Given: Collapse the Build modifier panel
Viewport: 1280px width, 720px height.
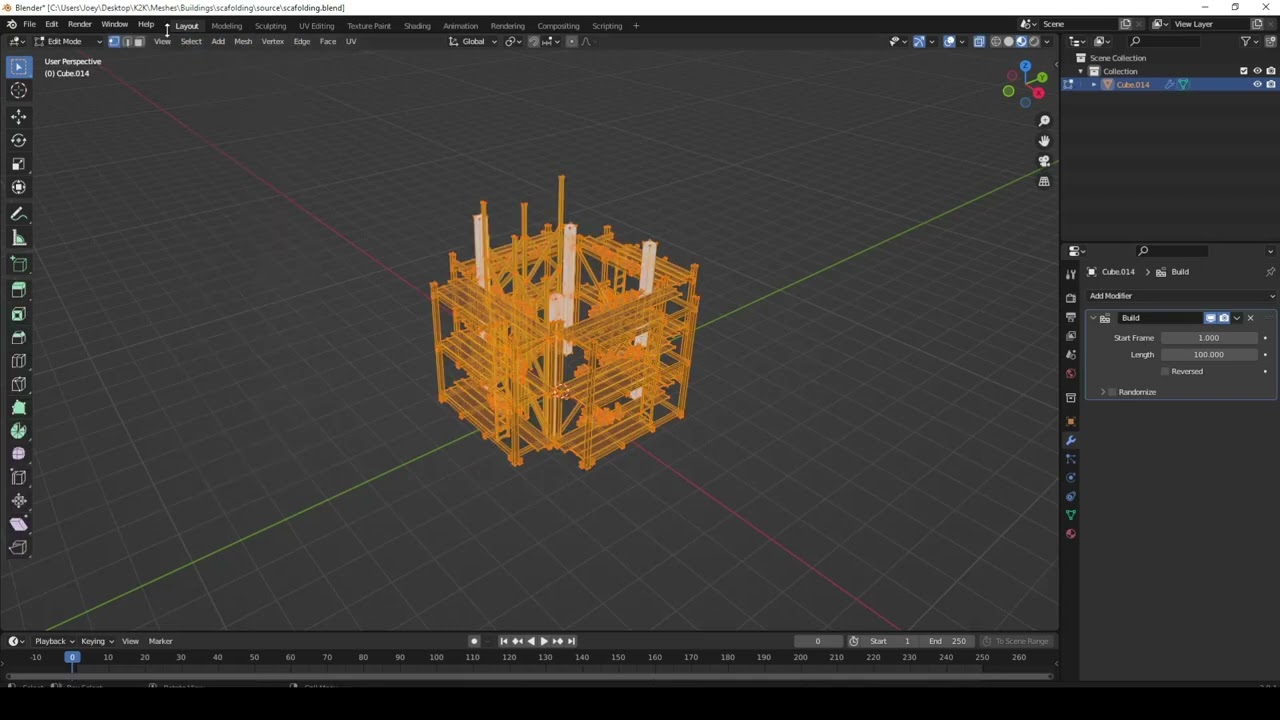Looking at the screenshot, I should pyautogui.click(x=1092, y=318).
